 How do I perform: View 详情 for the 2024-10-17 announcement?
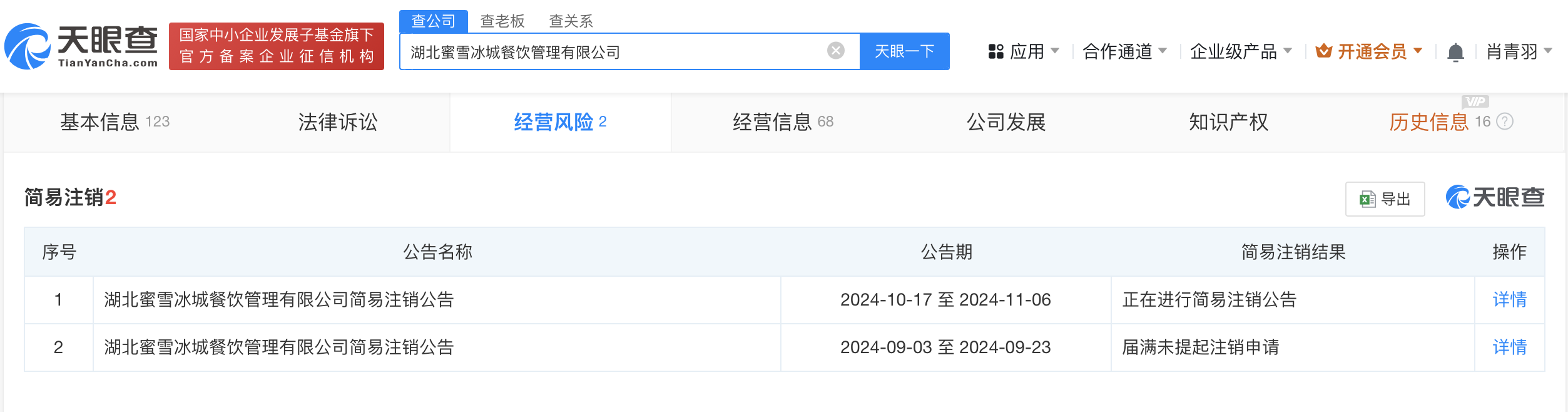click(1509, 300)
